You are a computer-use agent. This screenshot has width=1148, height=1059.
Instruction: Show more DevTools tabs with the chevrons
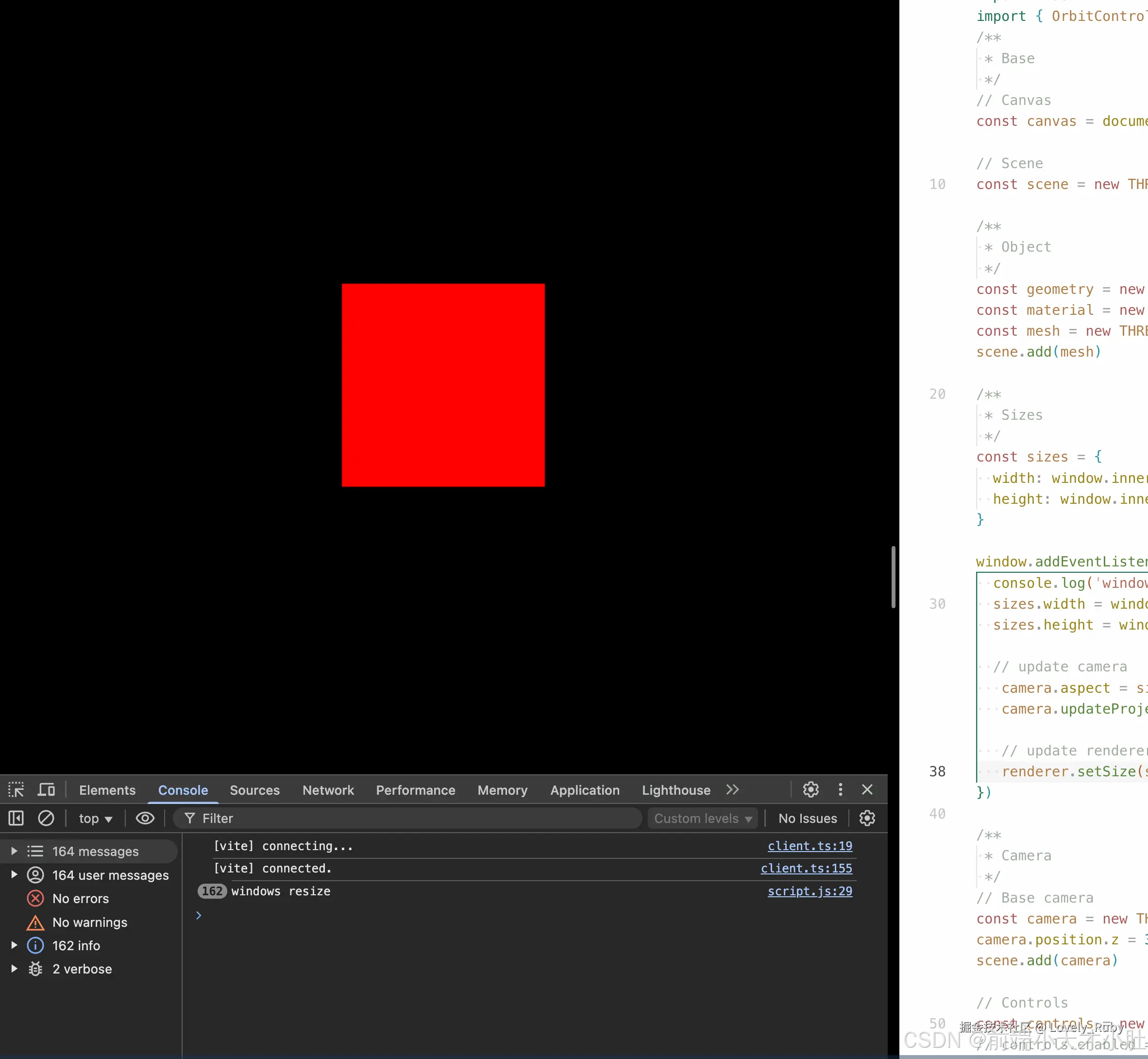pyautogui.click(x=732, y=790)
